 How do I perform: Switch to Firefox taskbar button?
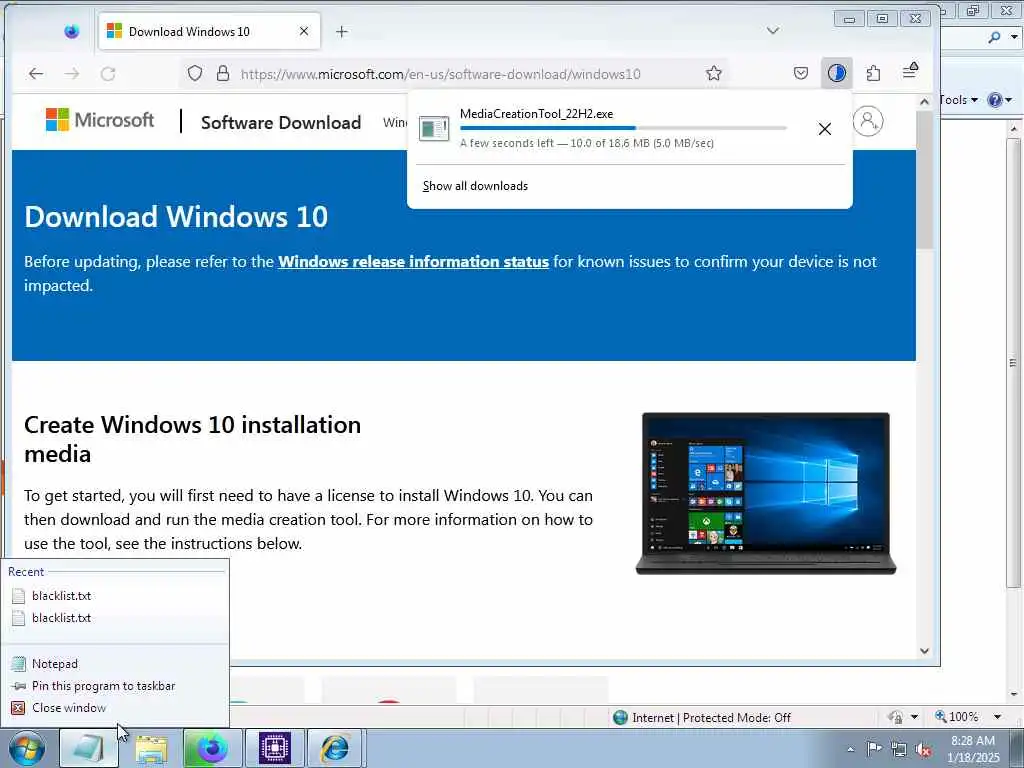(x=212, y=748)
